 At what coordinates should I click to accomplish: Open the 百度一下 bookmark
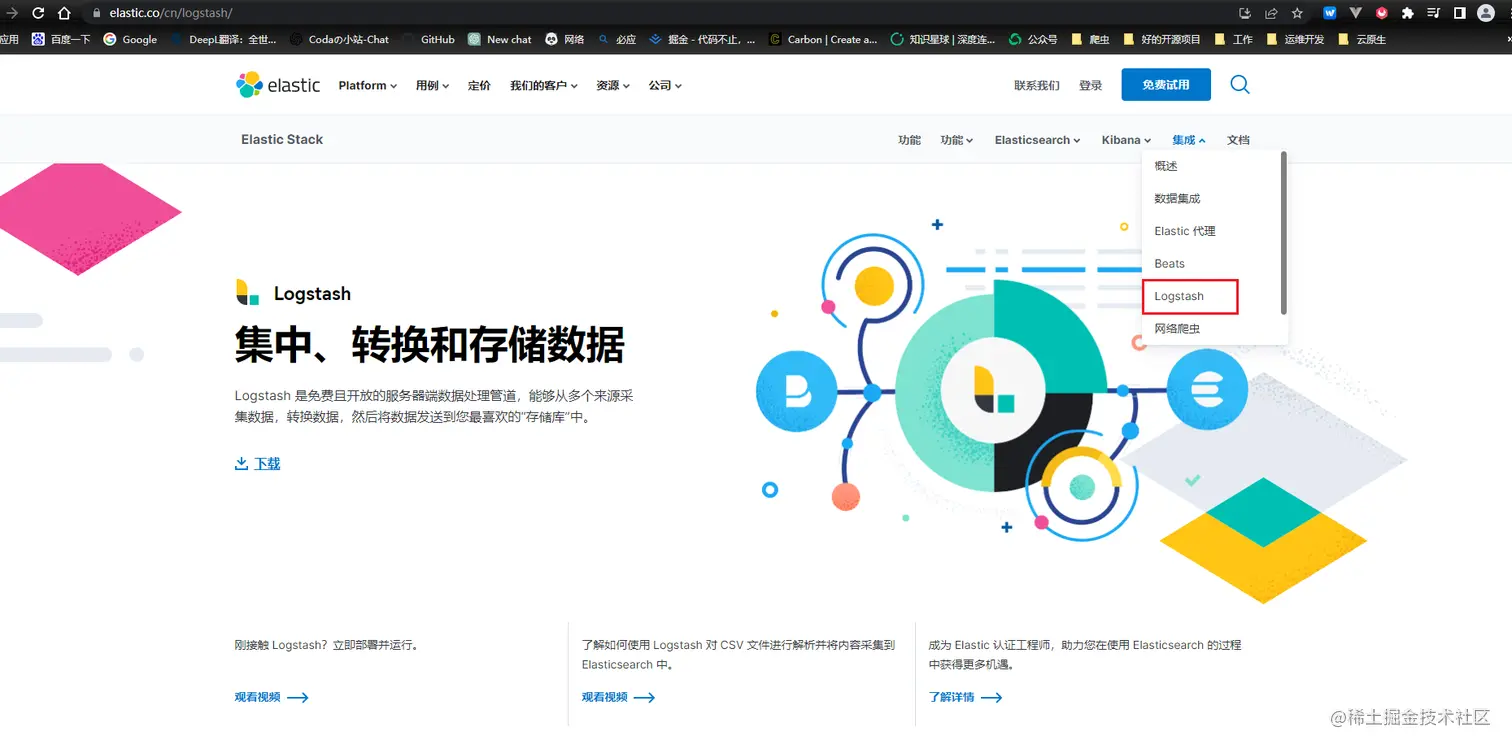[62, 40]
